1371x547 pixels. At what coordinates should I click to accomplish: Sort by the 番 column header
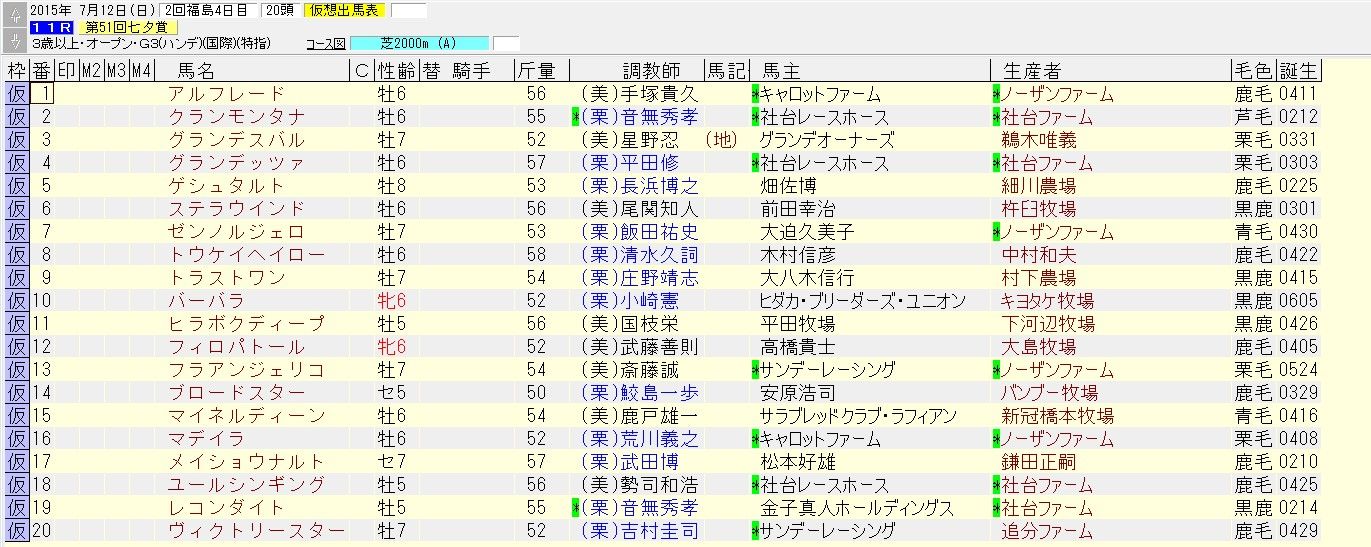pyautogui.click(x=41, y=71)
